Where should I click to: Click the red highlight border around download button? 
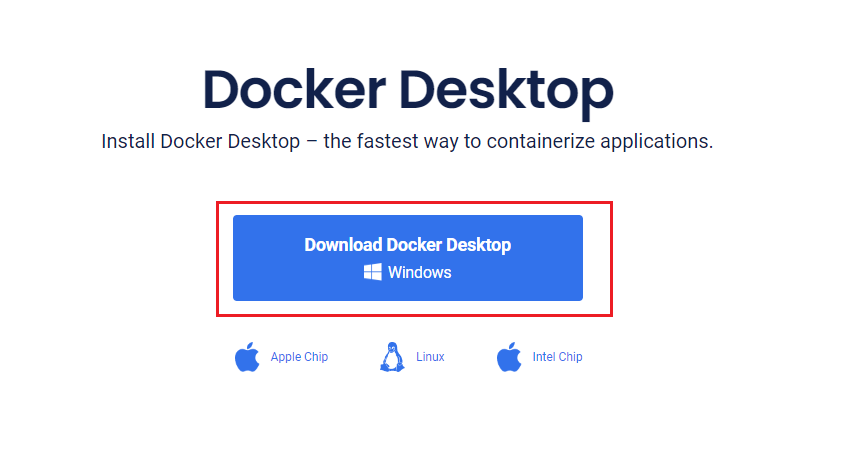pos(414,203)
